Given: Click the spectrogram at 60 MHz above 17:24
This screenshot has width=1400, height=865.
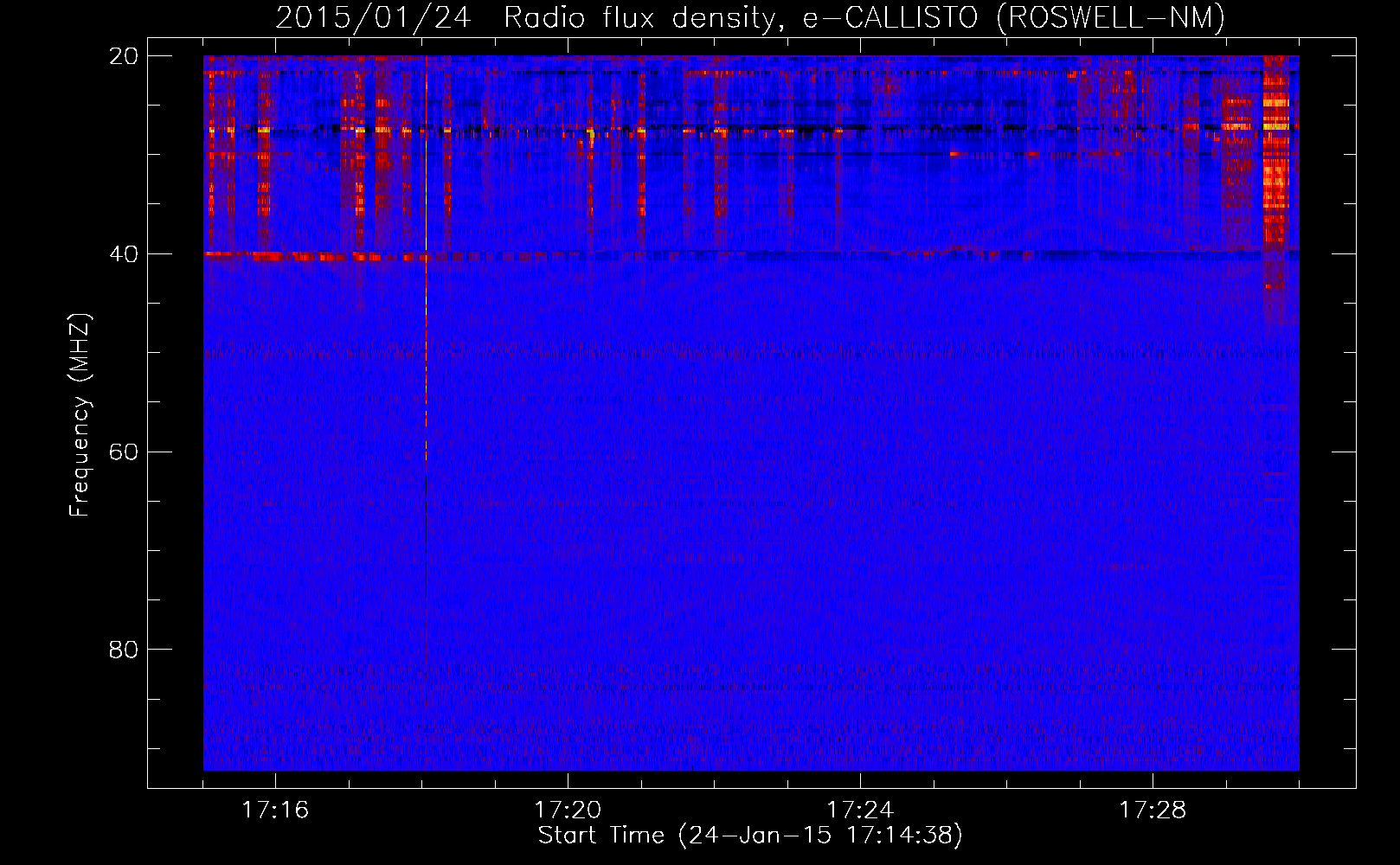Looking at the screenshot, I should 860,452.
